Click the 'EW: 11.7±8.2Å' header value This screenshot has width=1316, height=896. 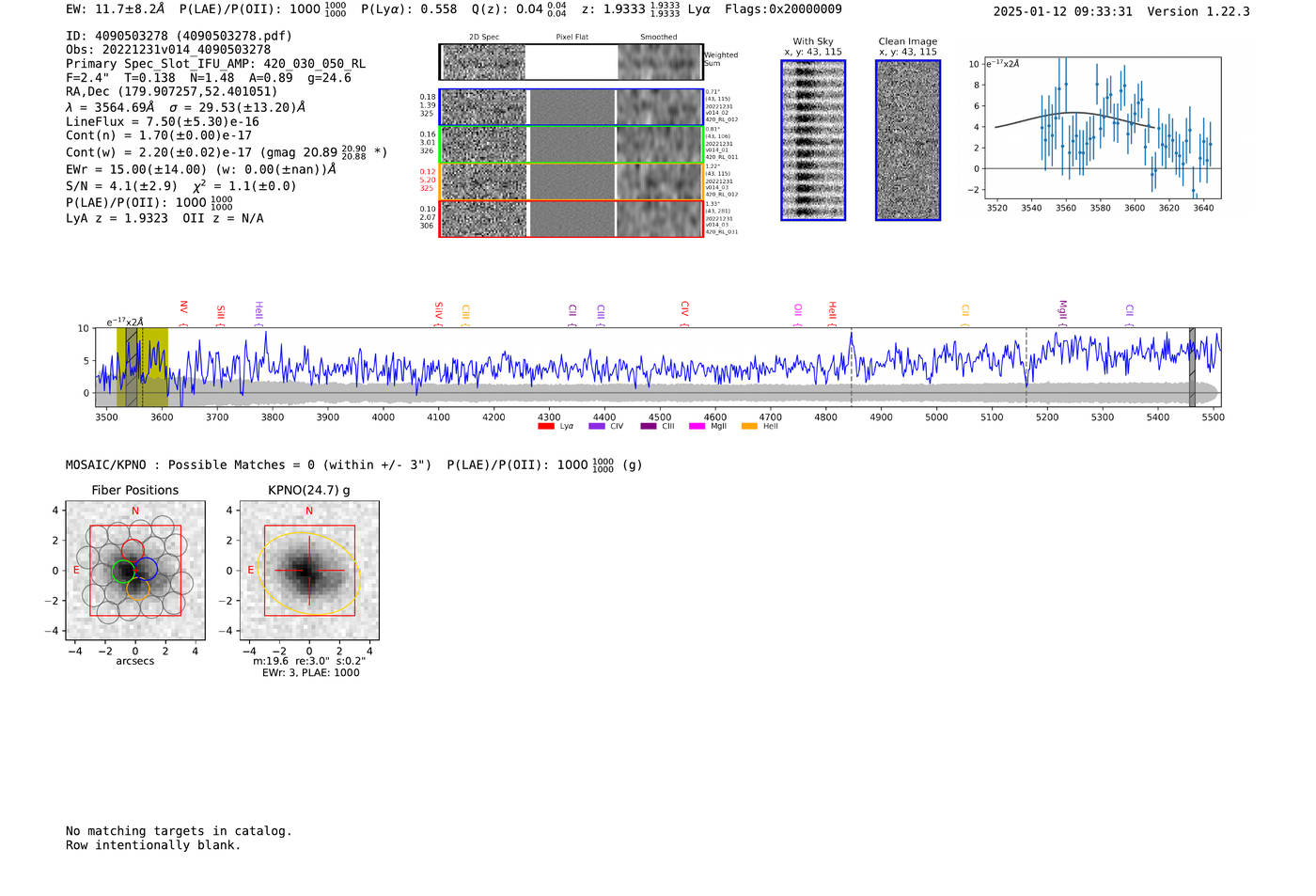pyautogui.click(x=116, y=9)
